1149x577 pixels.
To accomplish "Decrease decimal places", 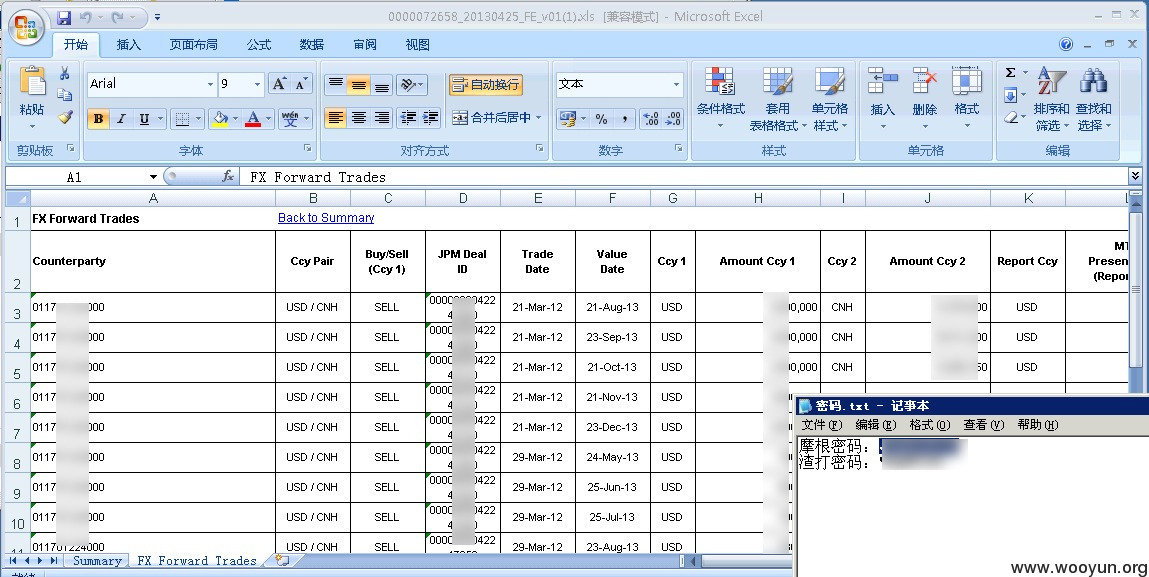I will pyautogui.click(x=673, y=119).
